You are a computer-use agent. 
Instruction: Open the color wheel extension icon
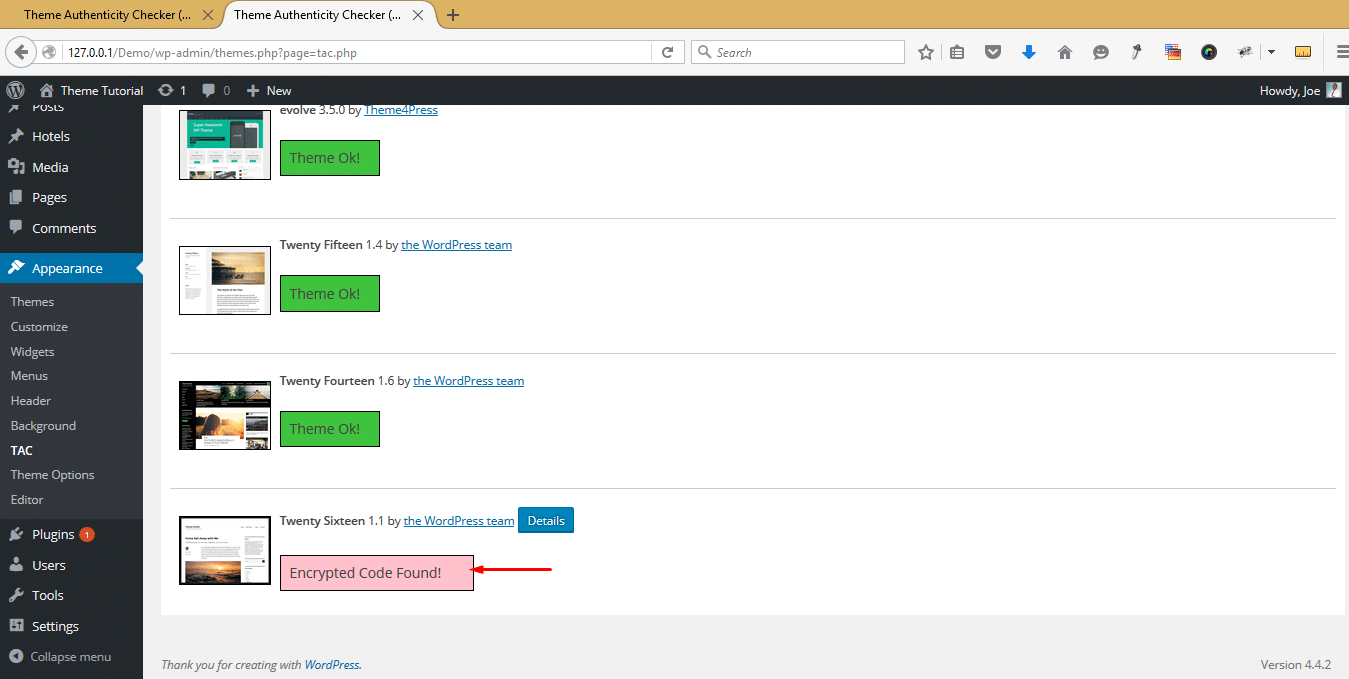[x=1209, y=52]
